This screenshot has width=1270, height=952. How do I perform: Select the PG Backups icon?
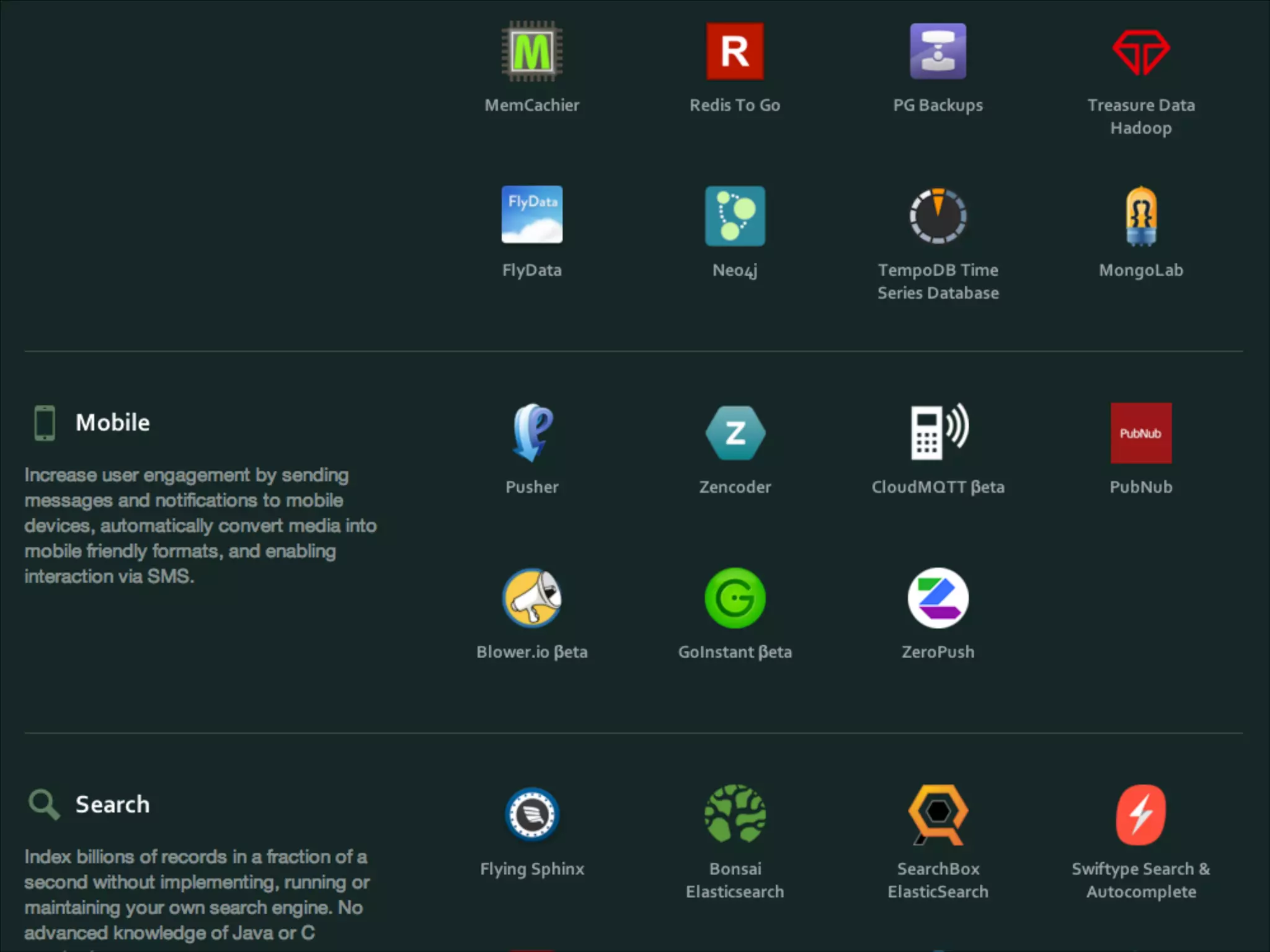click(938, 51)
